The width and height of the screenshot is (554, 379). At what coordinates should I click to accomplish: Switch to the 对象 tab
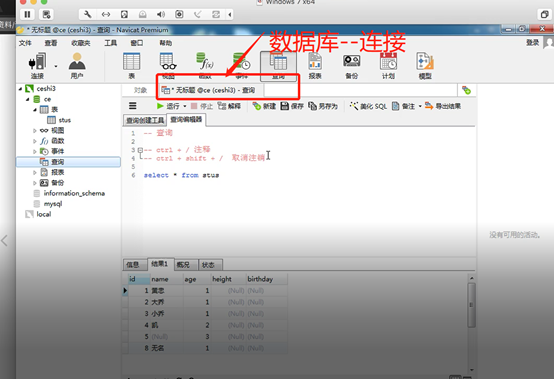140,90
